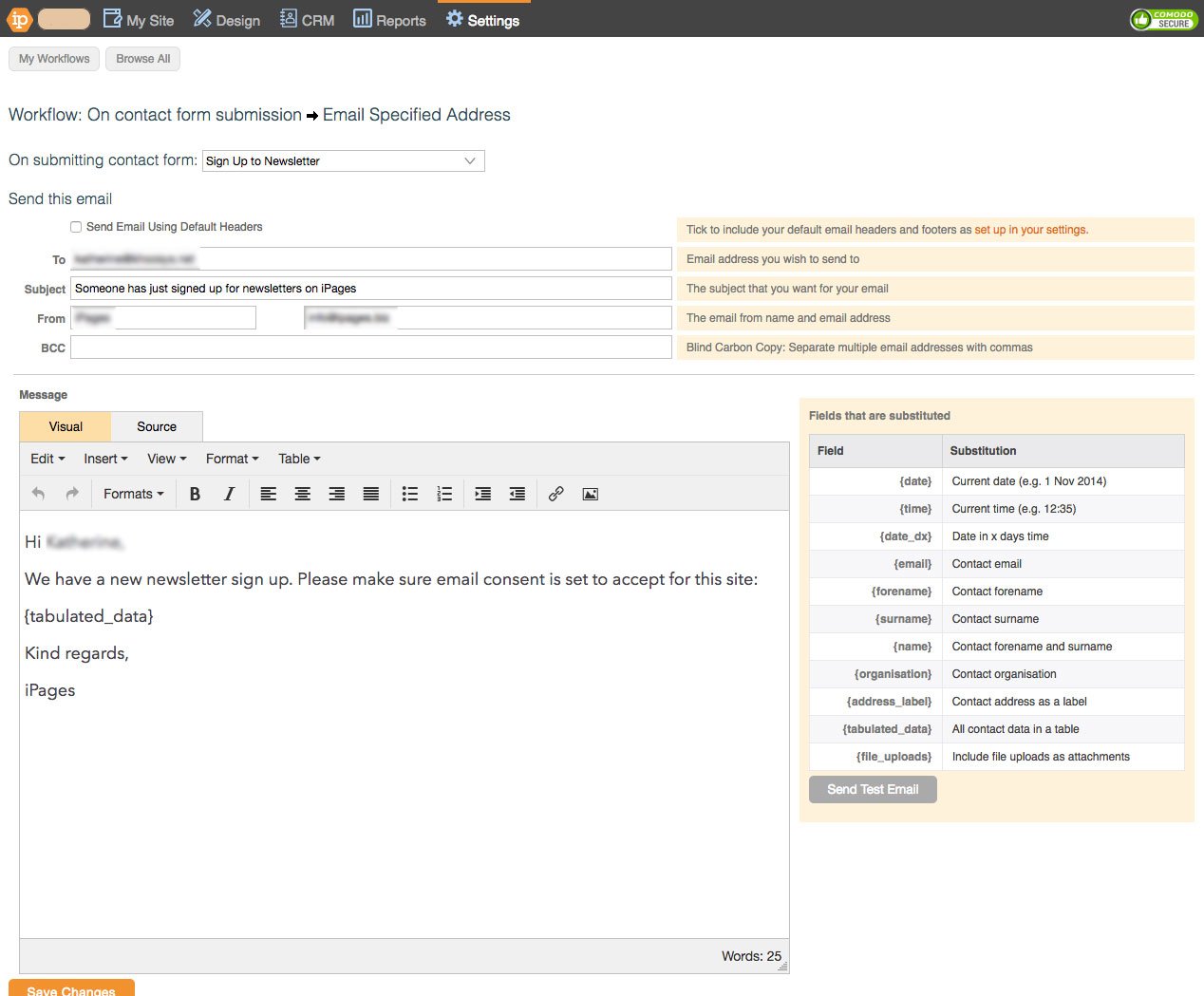Undo the last edit in the editor
The width and height of the screenshot is (1204, 996).
(x=38, y=494)
